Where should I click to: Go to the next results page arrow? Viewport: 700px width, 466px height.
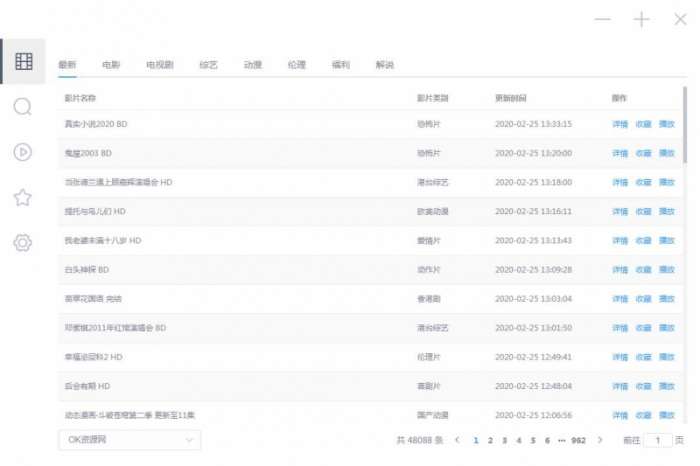[600, 440]
